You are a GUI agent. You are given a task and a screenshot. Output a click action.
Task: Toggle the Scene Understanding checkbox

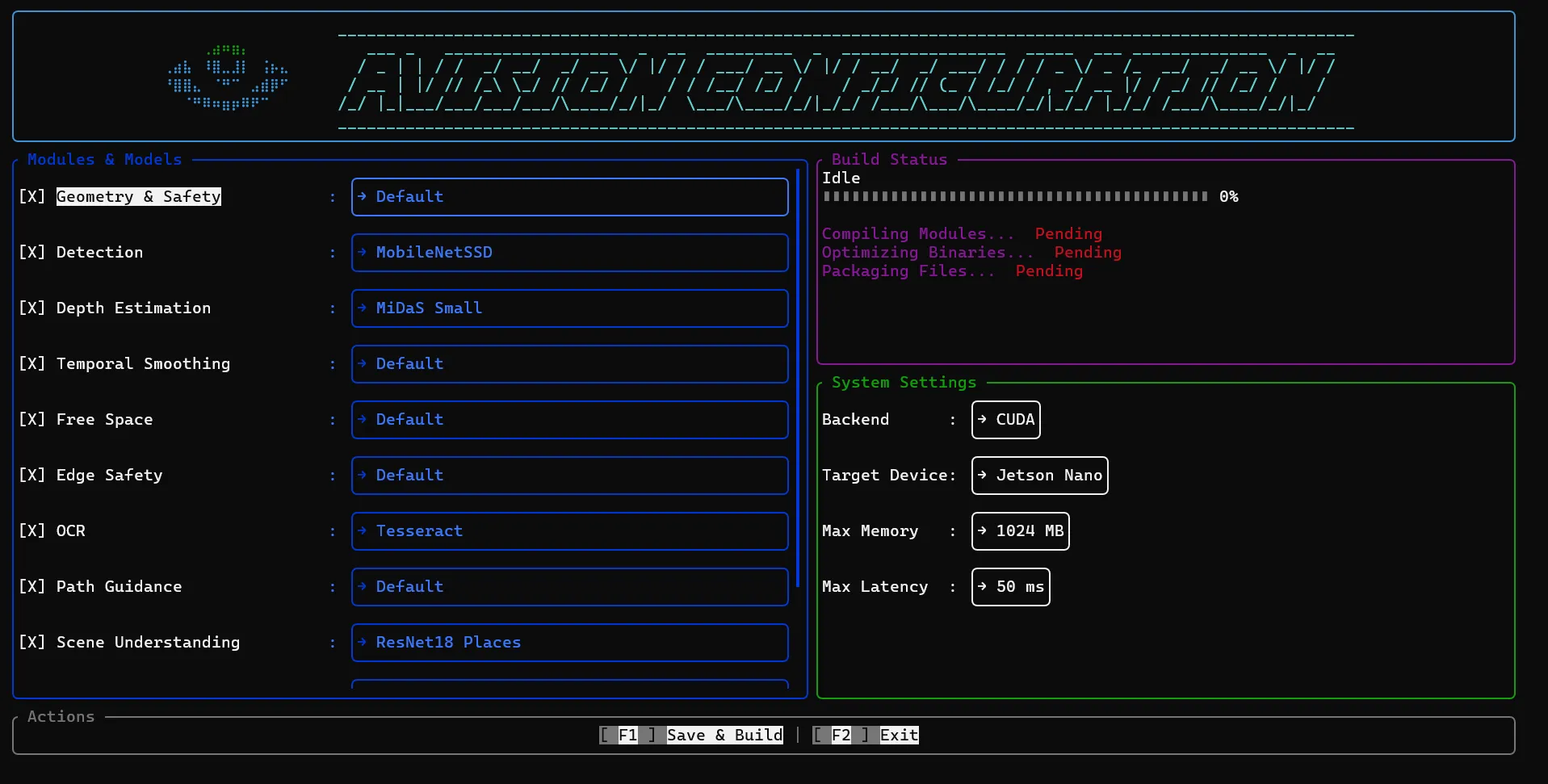(x=32, y=643)
